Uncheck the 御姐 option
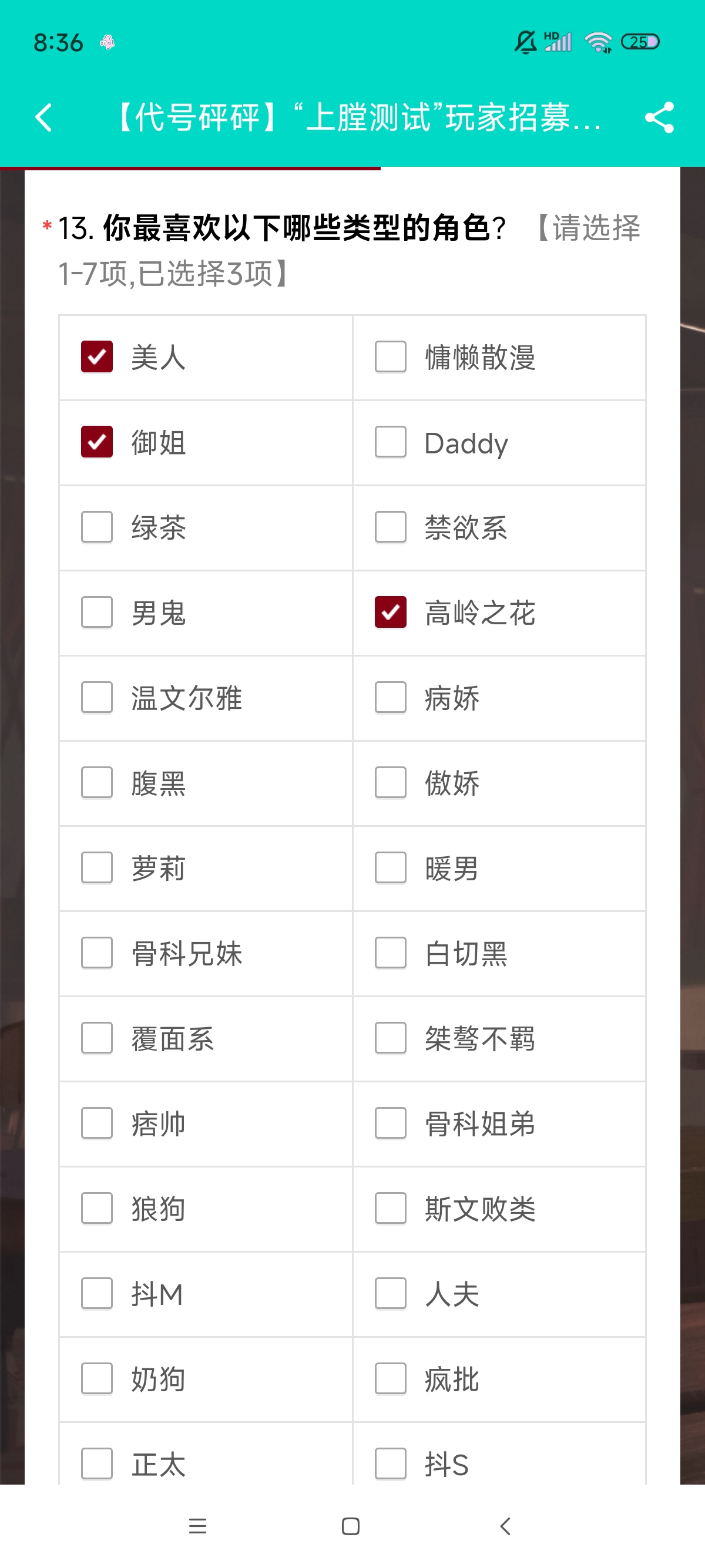This screenshot has height=1568, width=705. (x=97, y=442)
